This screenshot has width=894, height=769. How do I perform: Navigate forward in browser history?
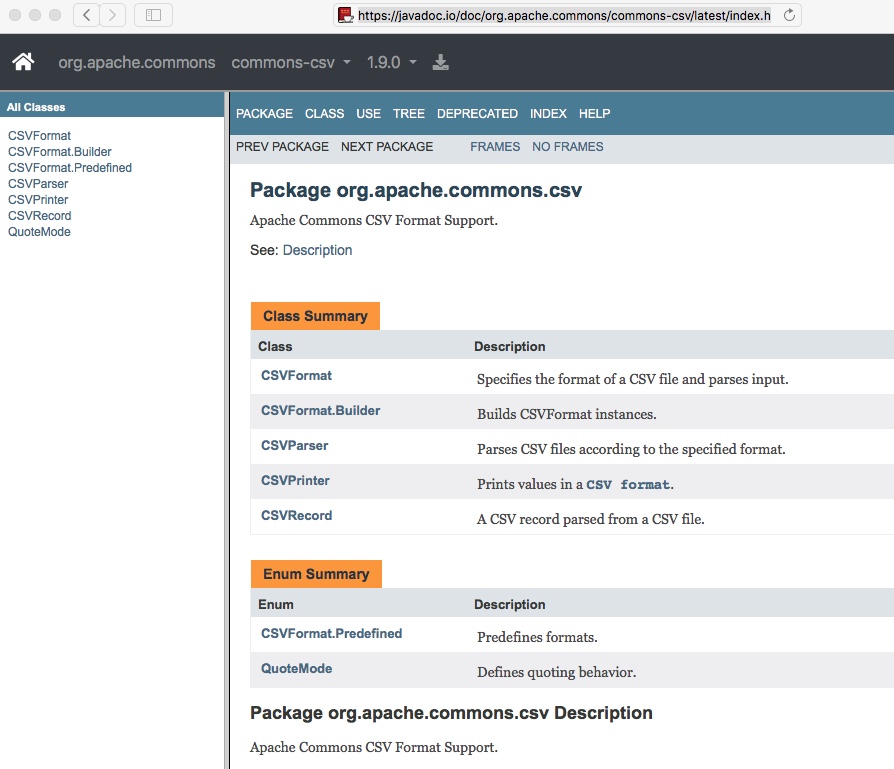click(112, 15)
